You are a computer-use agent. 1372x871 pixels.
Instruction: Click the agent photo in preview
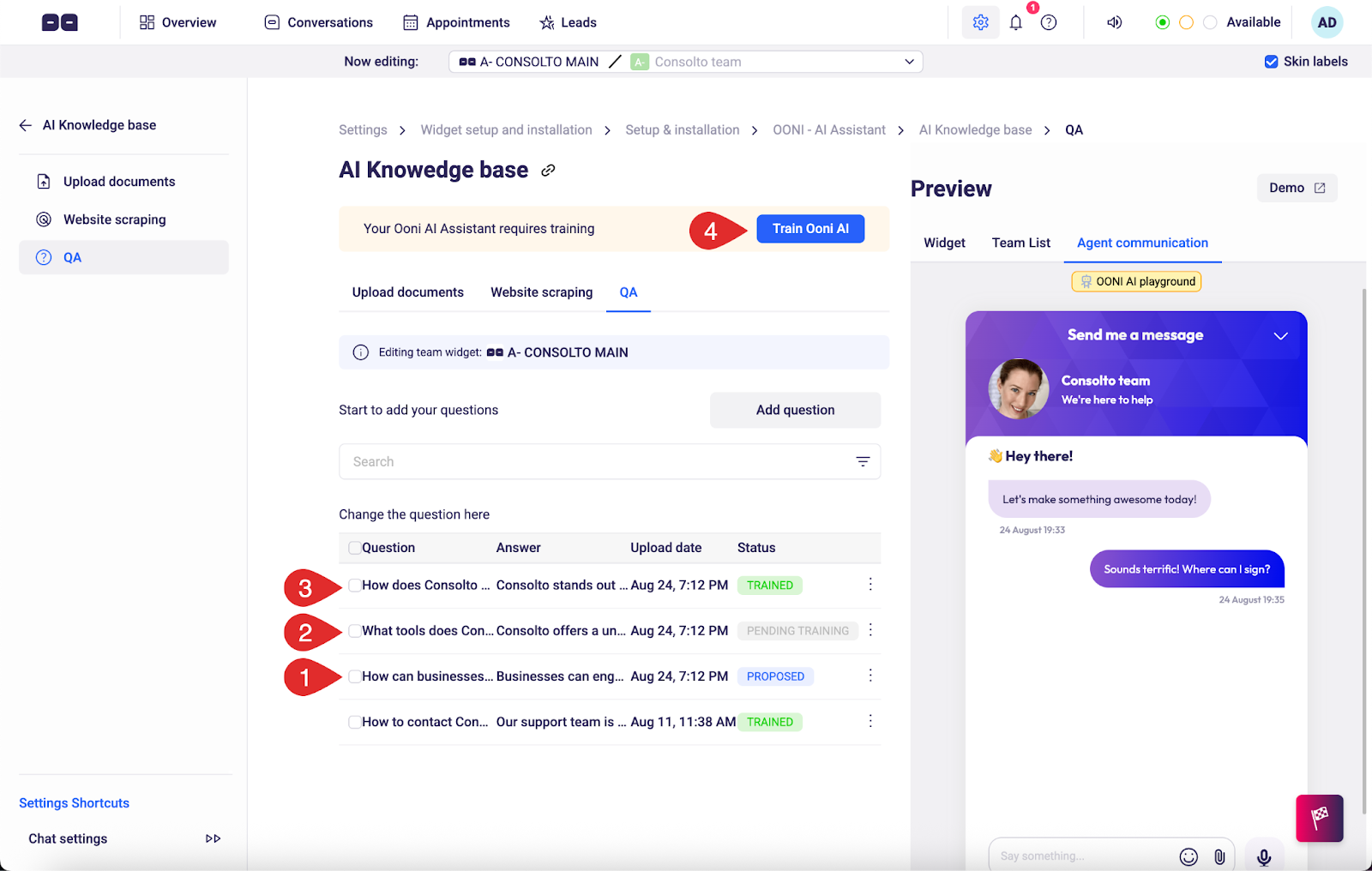[x=1019, y=388]
